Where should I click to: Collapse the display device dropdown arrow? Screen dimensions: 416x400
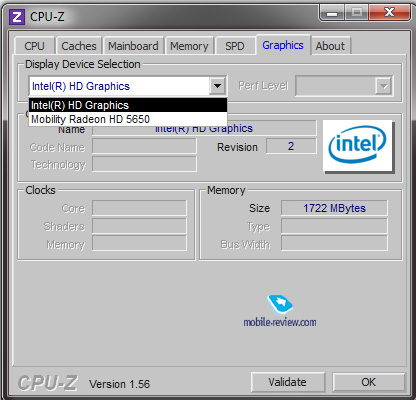tap(217, 86)
